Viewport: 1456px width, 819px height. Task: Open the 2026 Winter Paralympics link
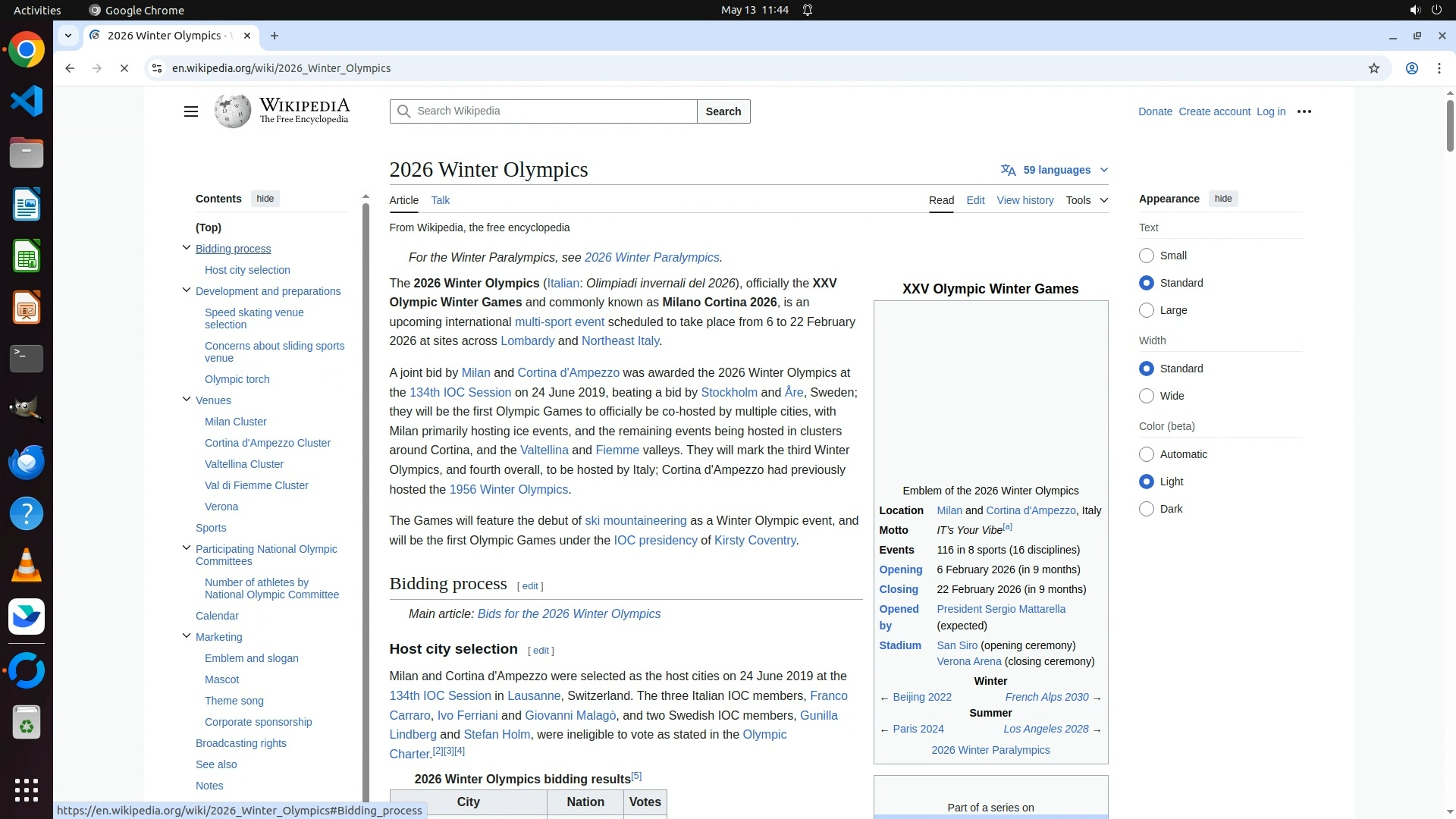[x=651, y=258]
